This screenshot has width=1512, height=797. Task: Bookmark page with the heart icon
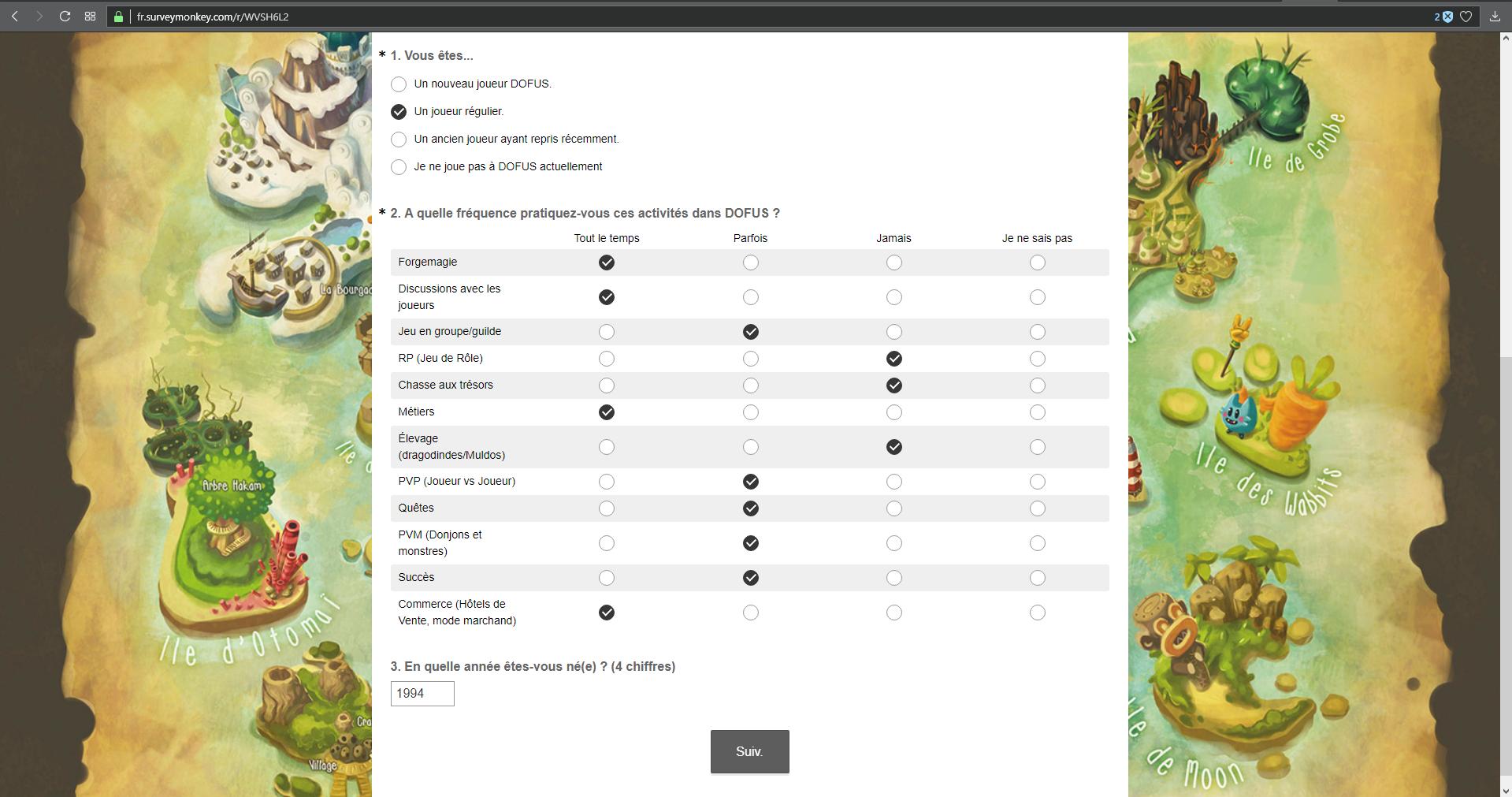click(1466, 17)
